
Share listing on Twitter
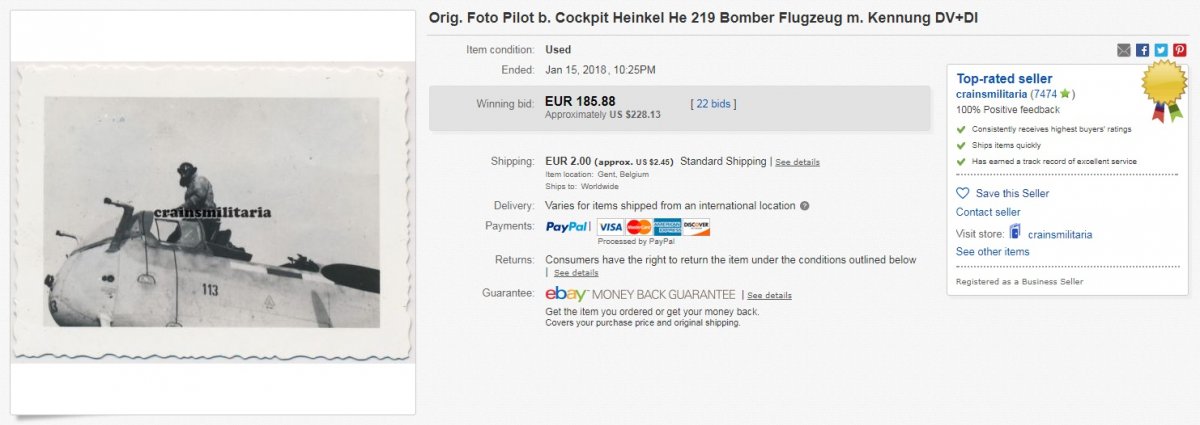tap(1161, 50)
